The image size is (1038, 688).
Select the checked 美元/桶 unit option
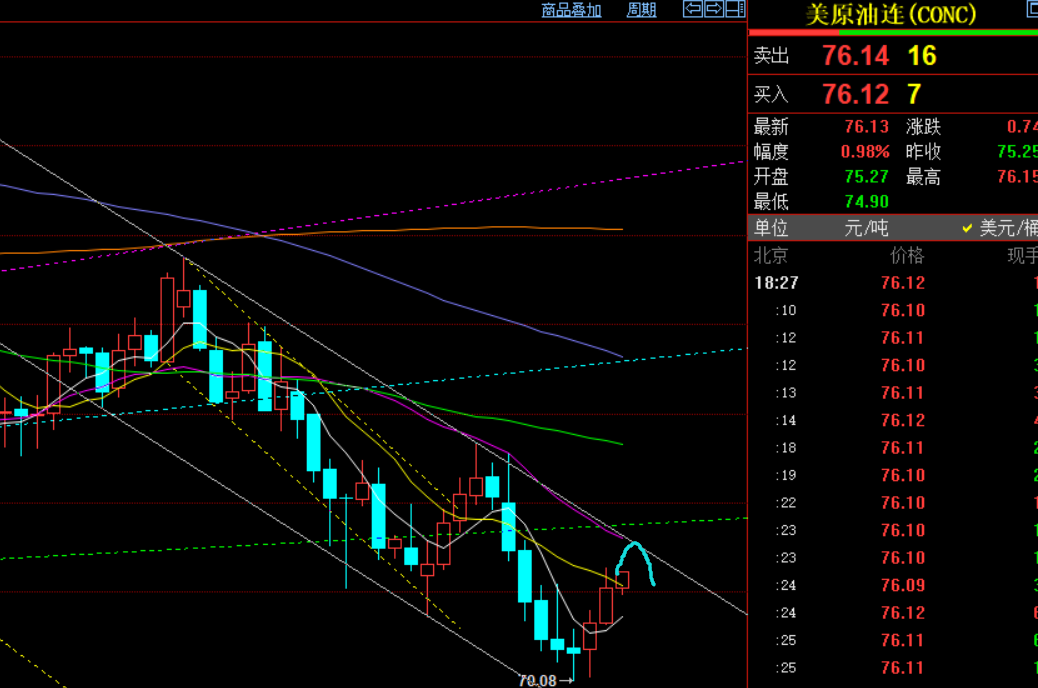pyautogui.click(x=1007, y=228)
